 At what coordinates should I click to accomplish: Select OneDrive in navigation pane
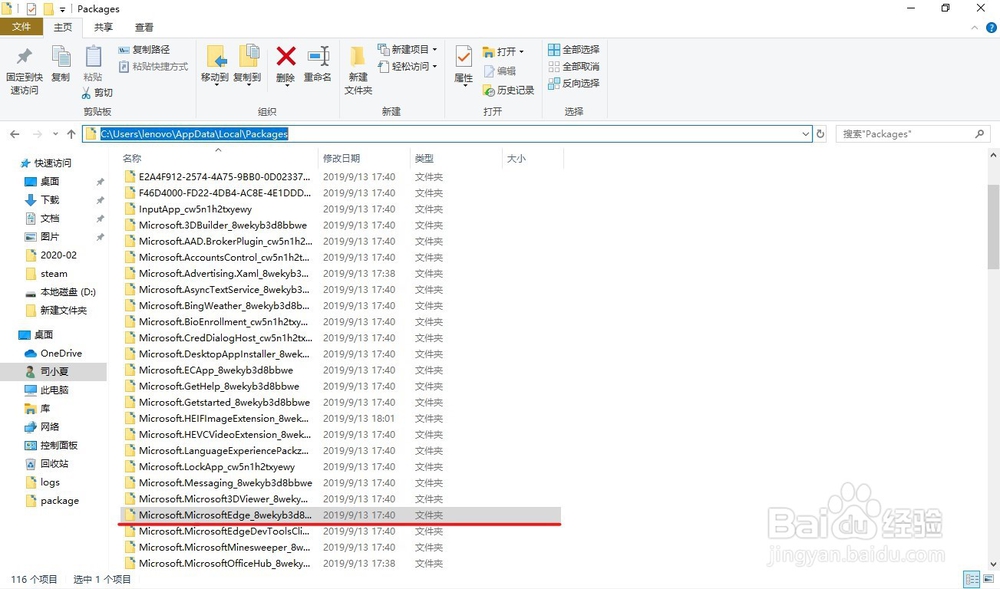(53, 353)
